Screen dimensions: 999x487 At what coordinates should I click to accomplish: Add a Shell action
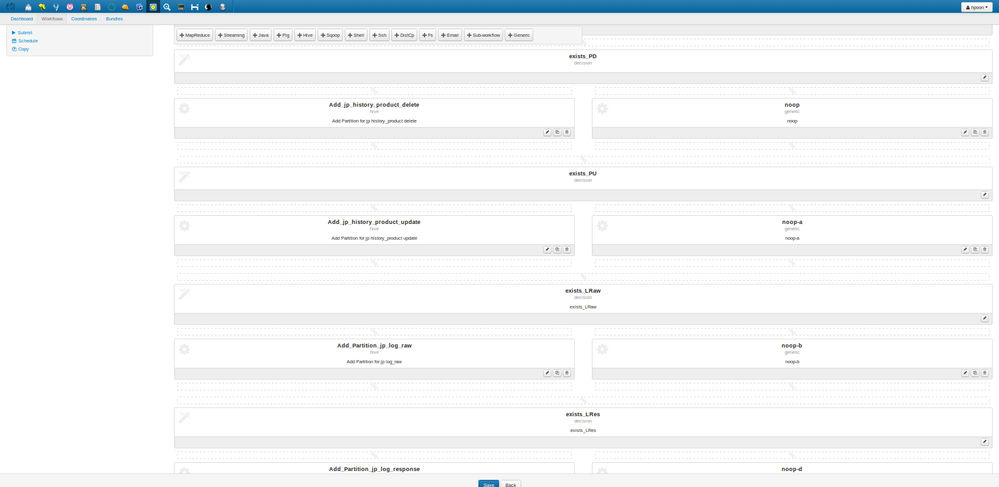pos(356,35)
